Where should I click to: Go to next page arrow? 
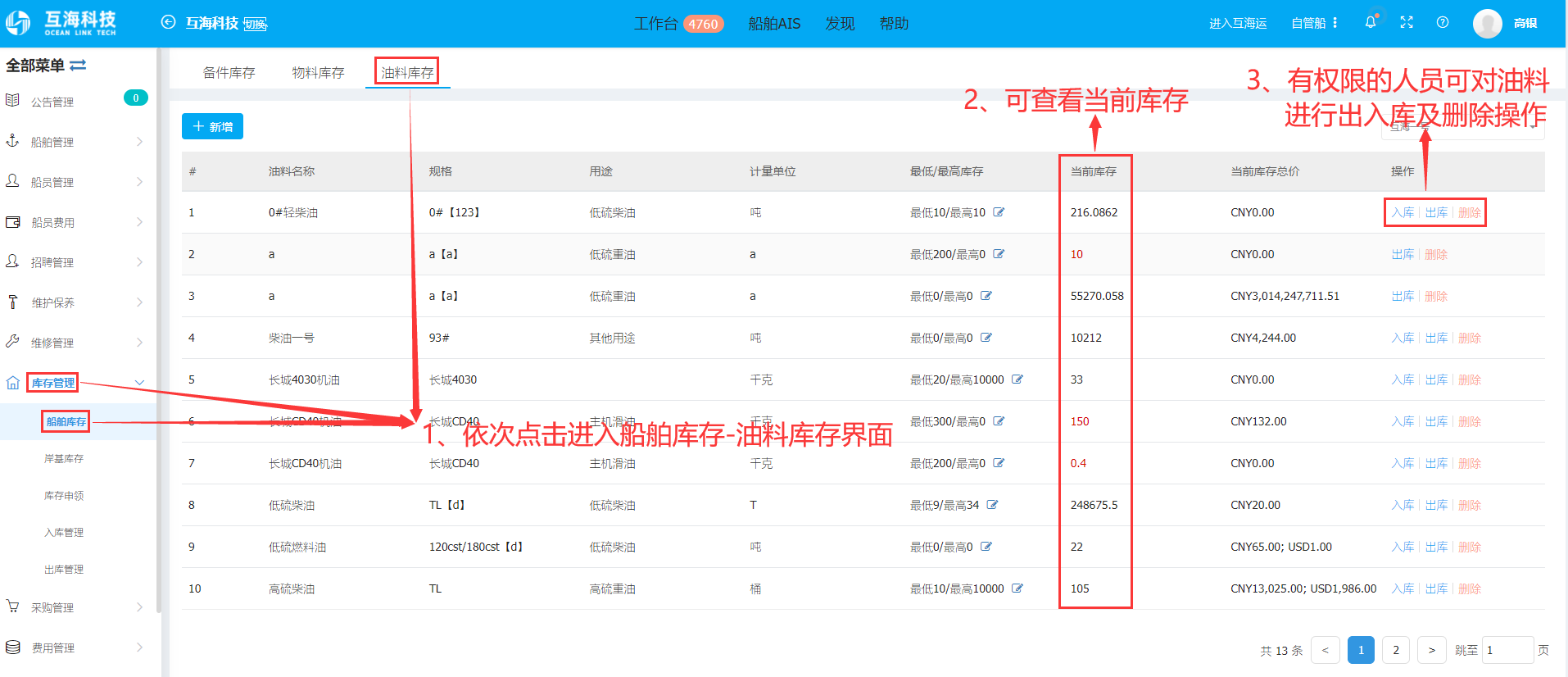pos(1431,650)
